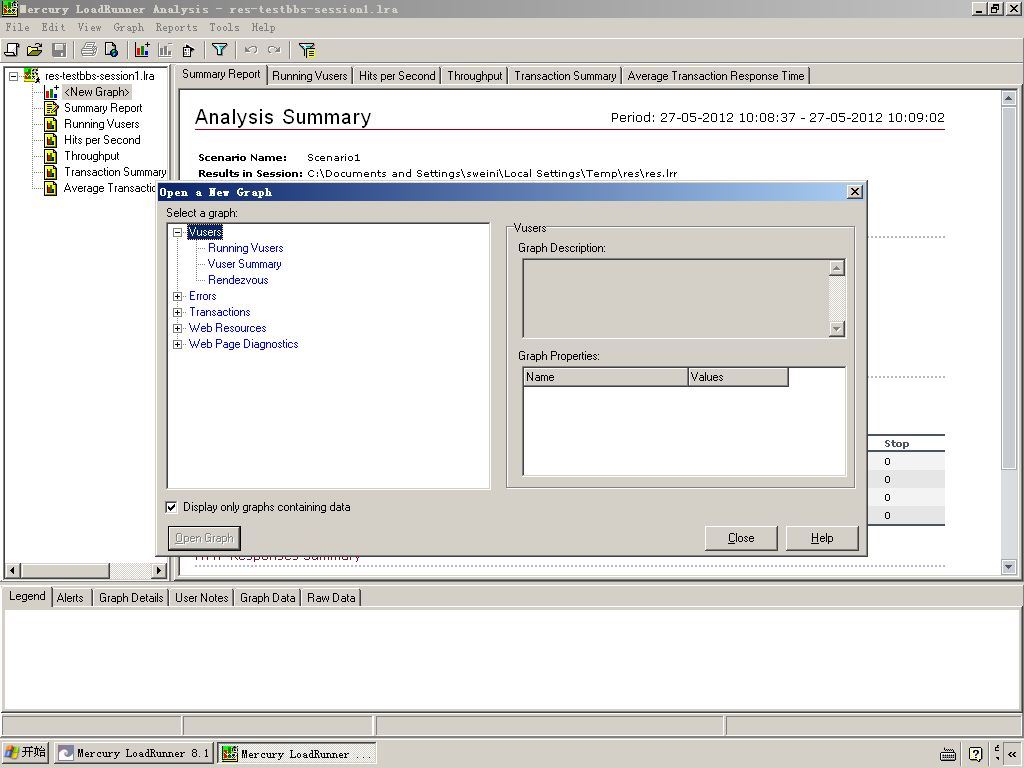Image resolution: width=1024 pixels, height=768 pixels.
Task: Select the Graph Data bottom tab
Action: (267, 598)
